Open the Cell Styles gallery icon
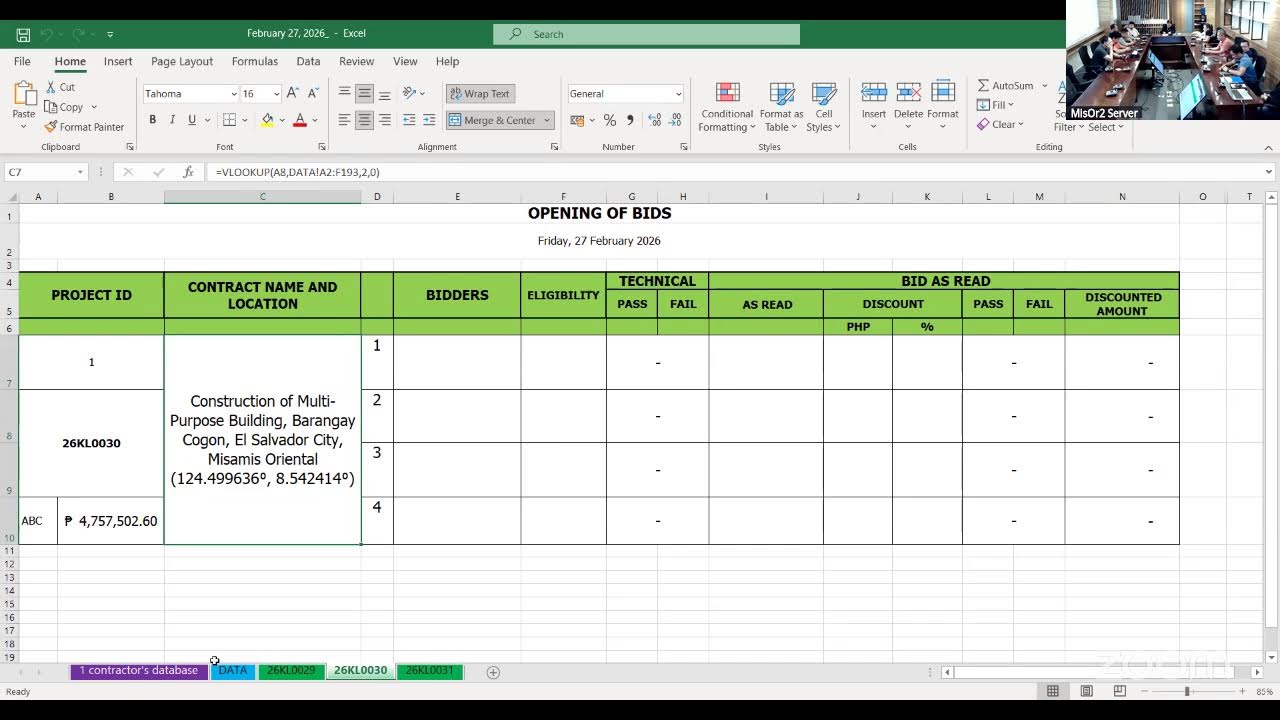Image resolution: width=1280 pixels, height=720 pixels. (x=824, y=94)
